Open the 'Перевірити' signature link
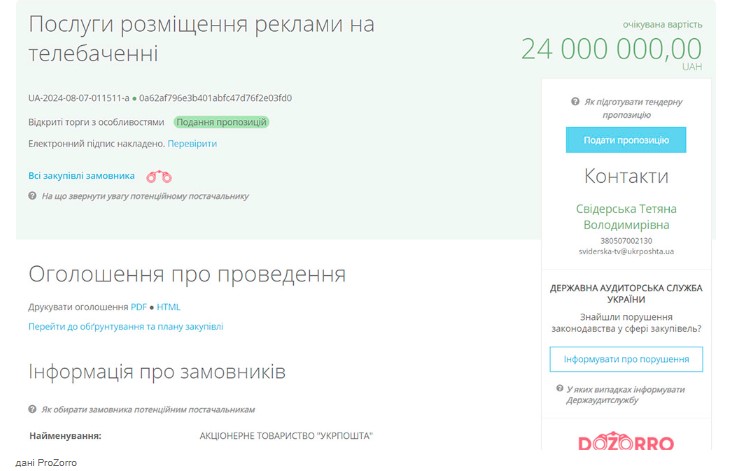 (192, 144)
